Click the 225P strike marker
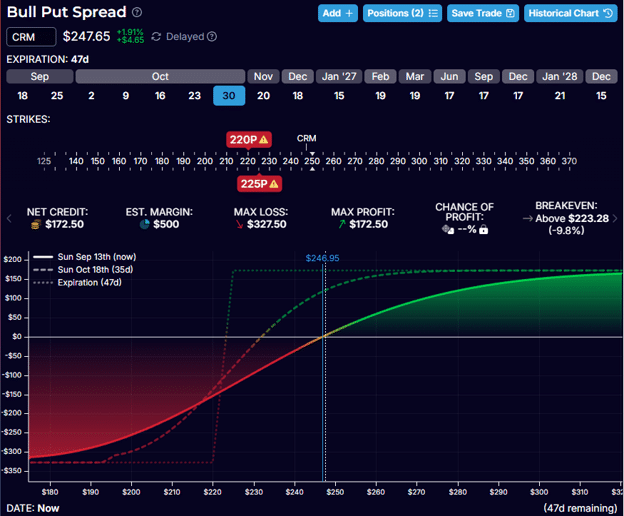The width and height of the screenshot is (624, 516). (259, 184)
